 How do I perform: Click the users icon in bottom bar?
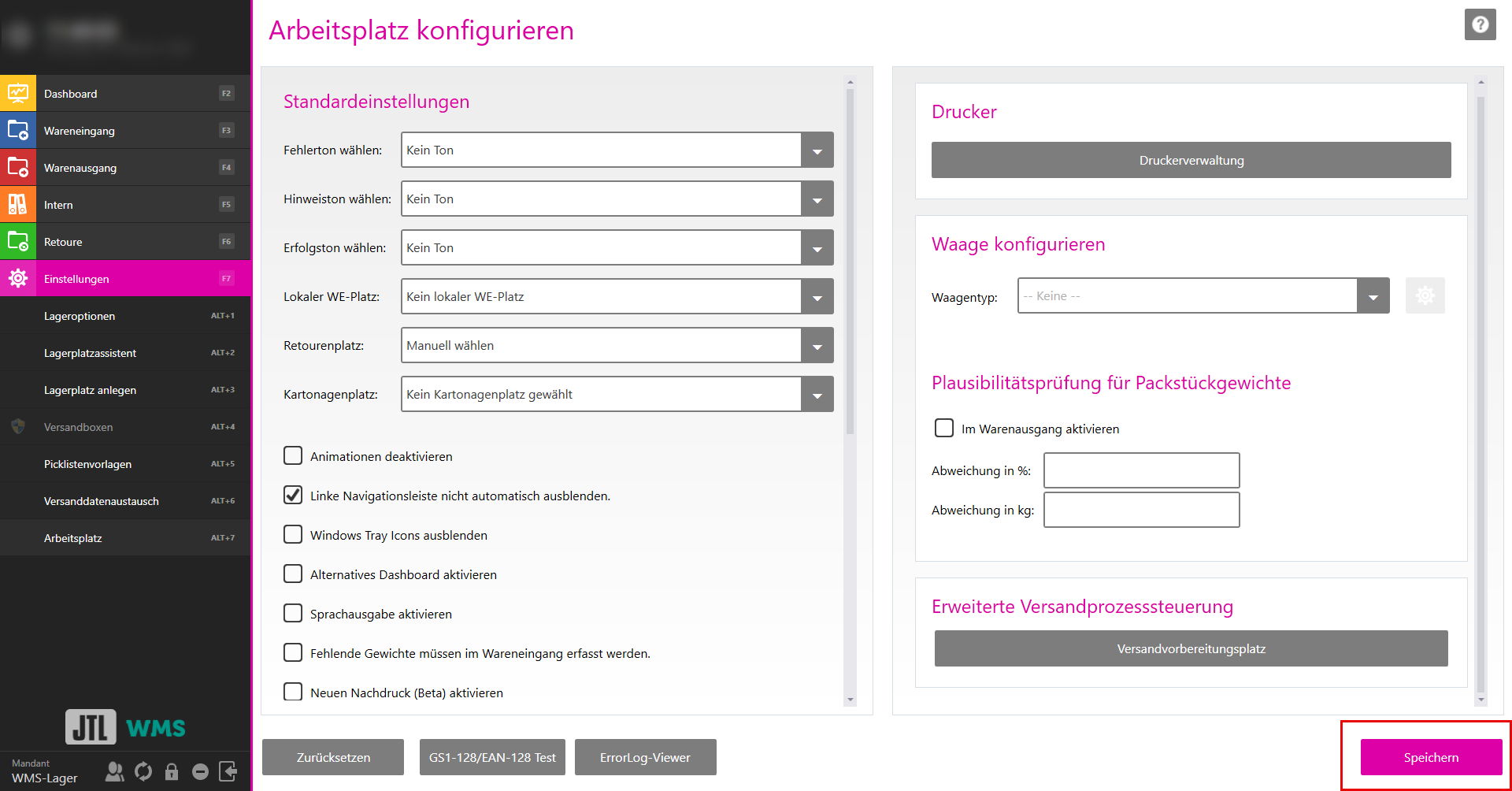point(115,771)
